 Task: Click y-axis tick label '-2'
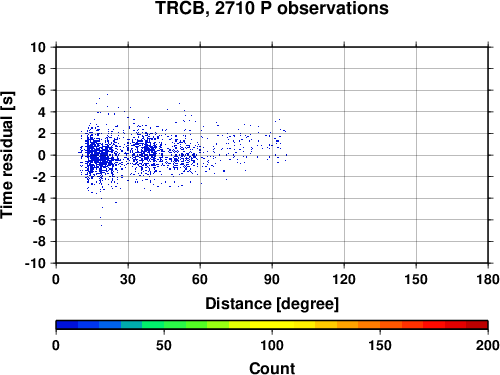point(39,177)
